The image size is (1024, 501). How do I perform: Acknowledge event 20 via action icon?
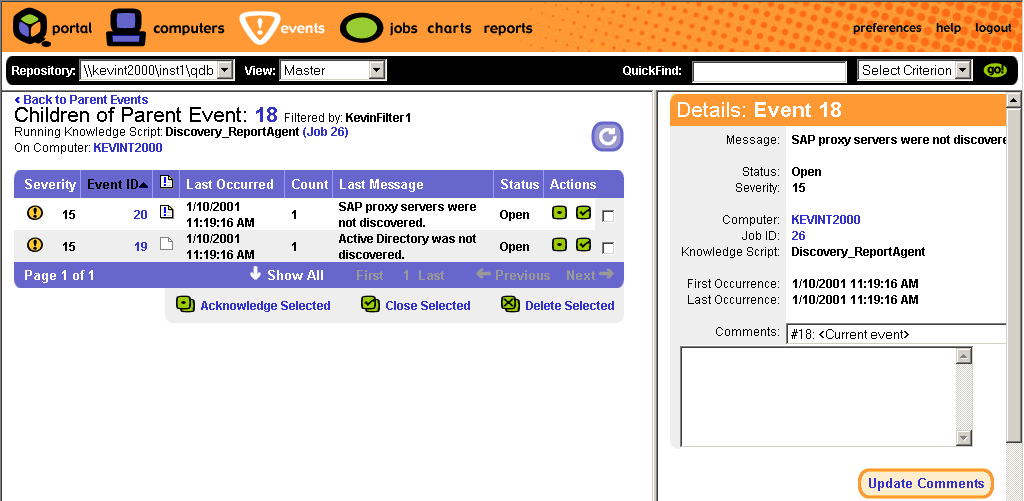pyautogui.click(x=559, y=212)
